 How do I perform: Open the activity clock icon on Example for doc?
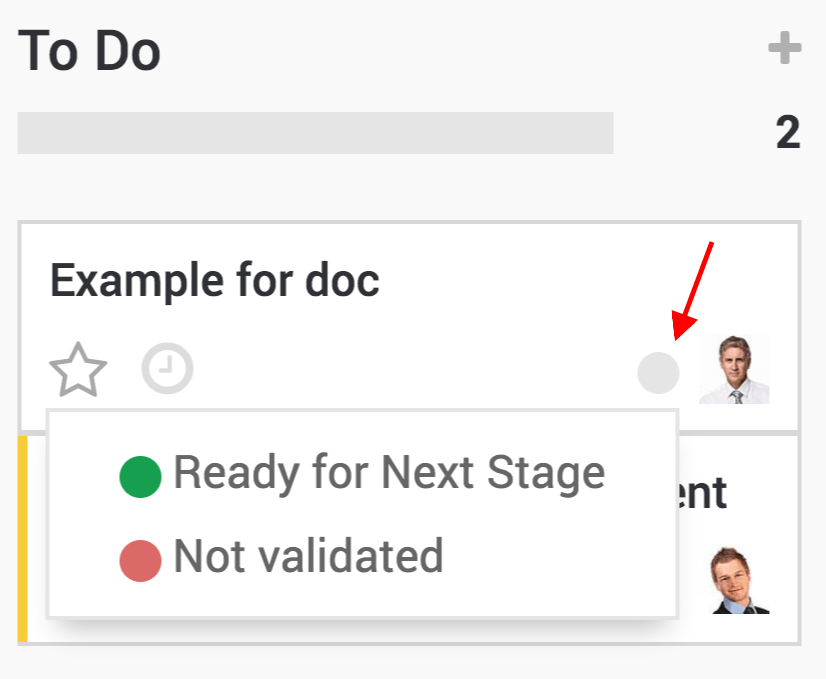click(x=167, y=368)
